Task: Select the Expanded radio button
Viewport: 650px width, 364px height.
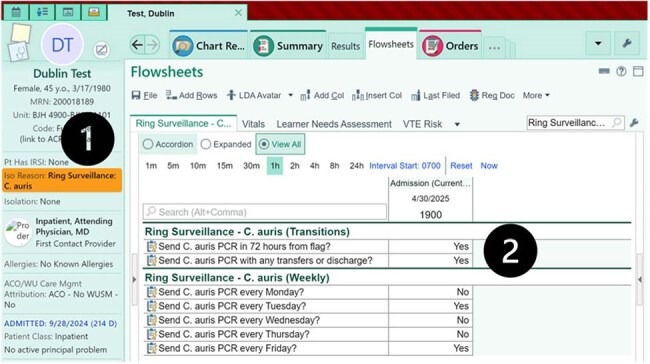Action: coord(206,144)
